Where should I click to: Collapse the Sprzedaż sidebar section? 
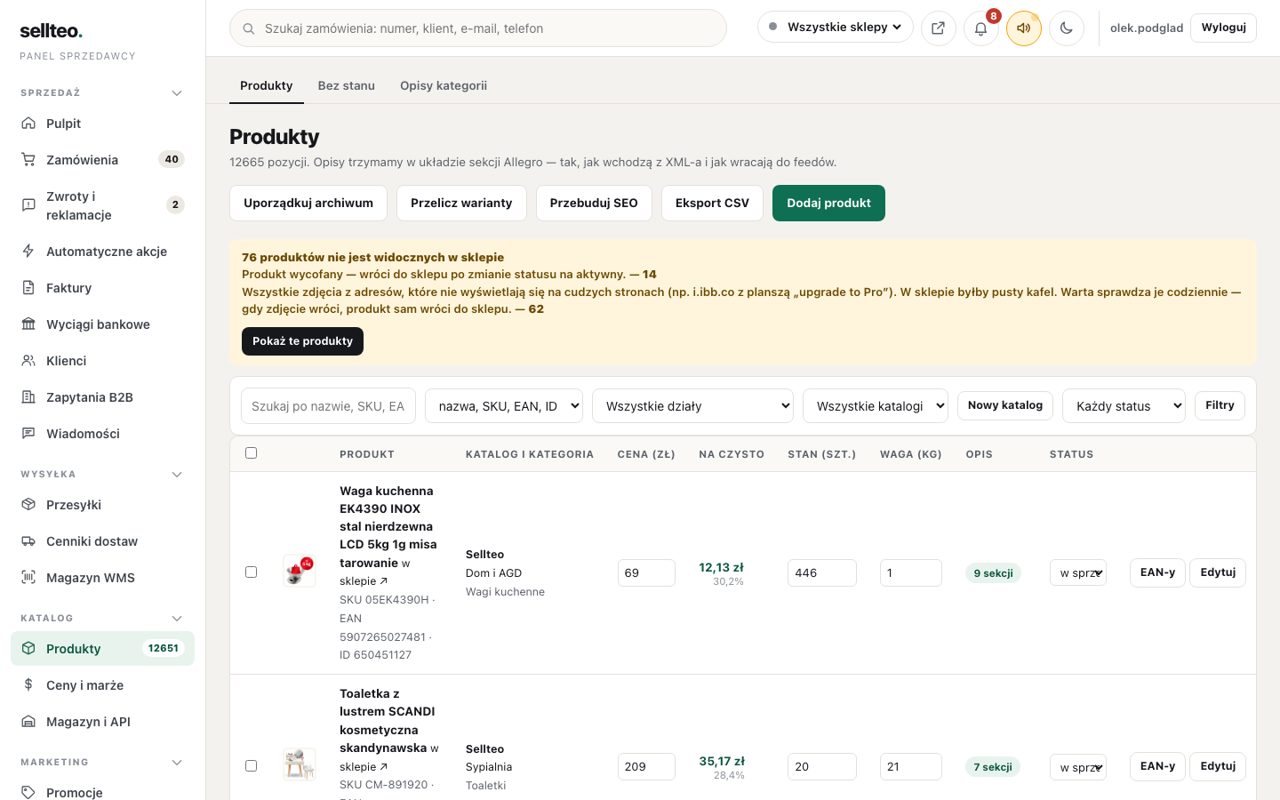point(177,93)
